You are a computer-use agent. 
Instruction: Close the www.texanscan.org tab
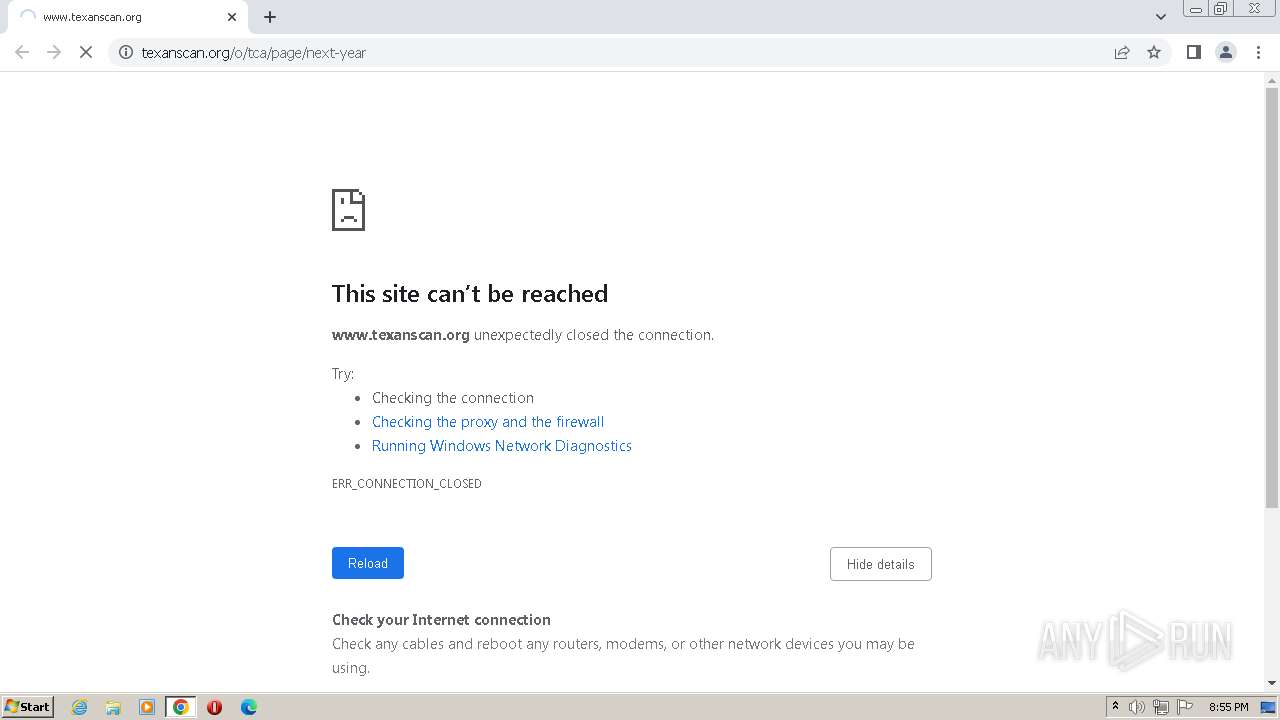click(232, 17)
